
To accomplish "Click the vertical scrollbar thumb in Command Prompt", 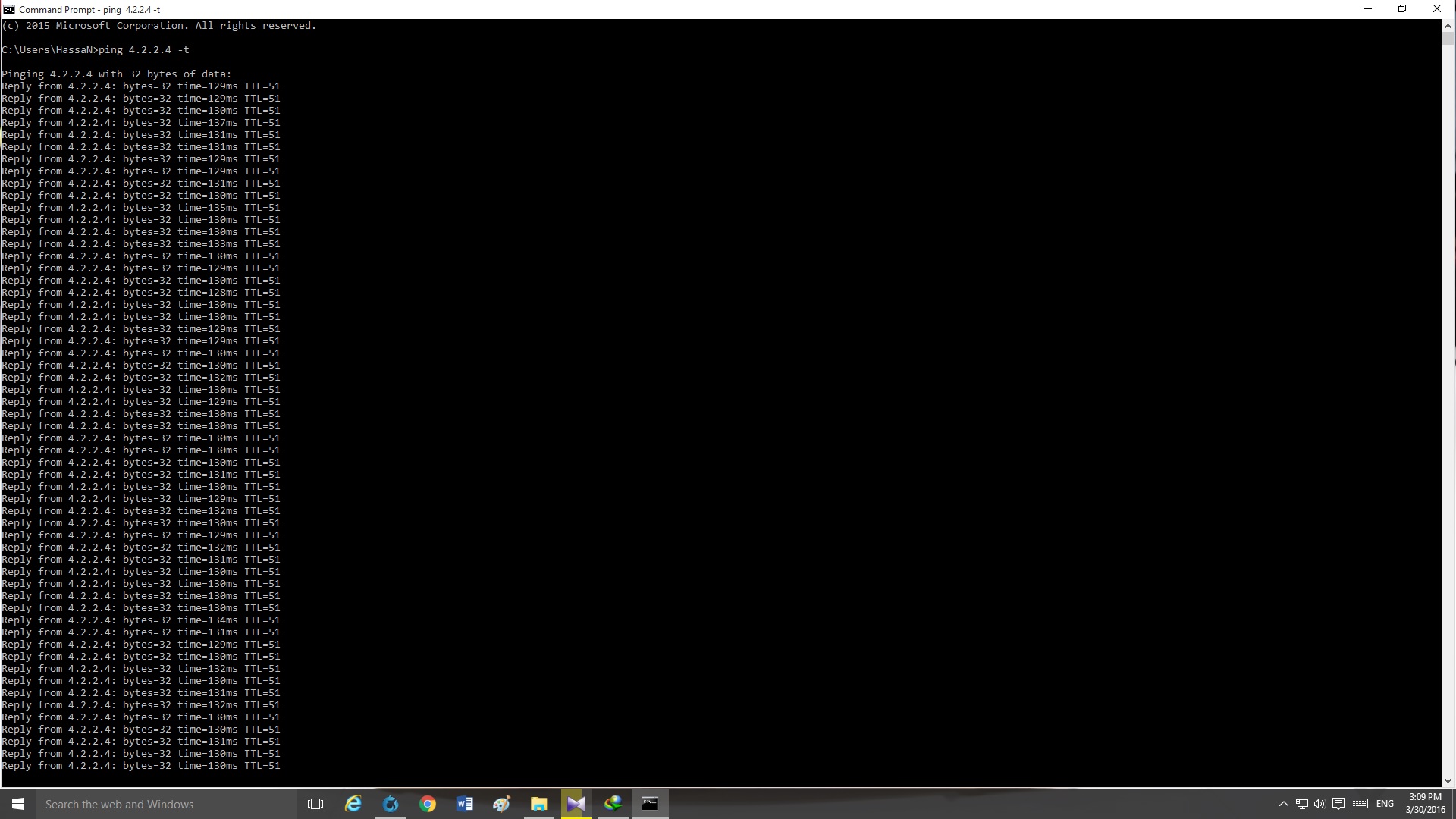I will 1448,39.
